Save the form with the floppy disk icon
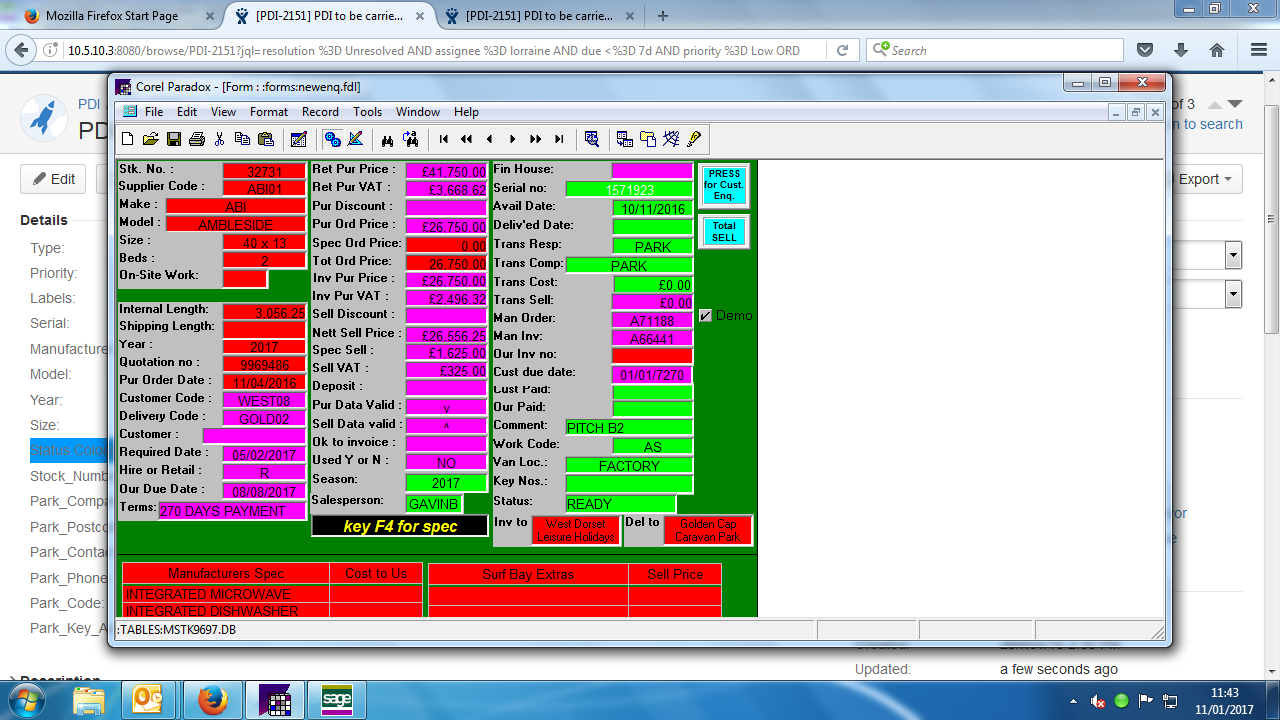The image size is (1280, 720). (x=173, y=139)
